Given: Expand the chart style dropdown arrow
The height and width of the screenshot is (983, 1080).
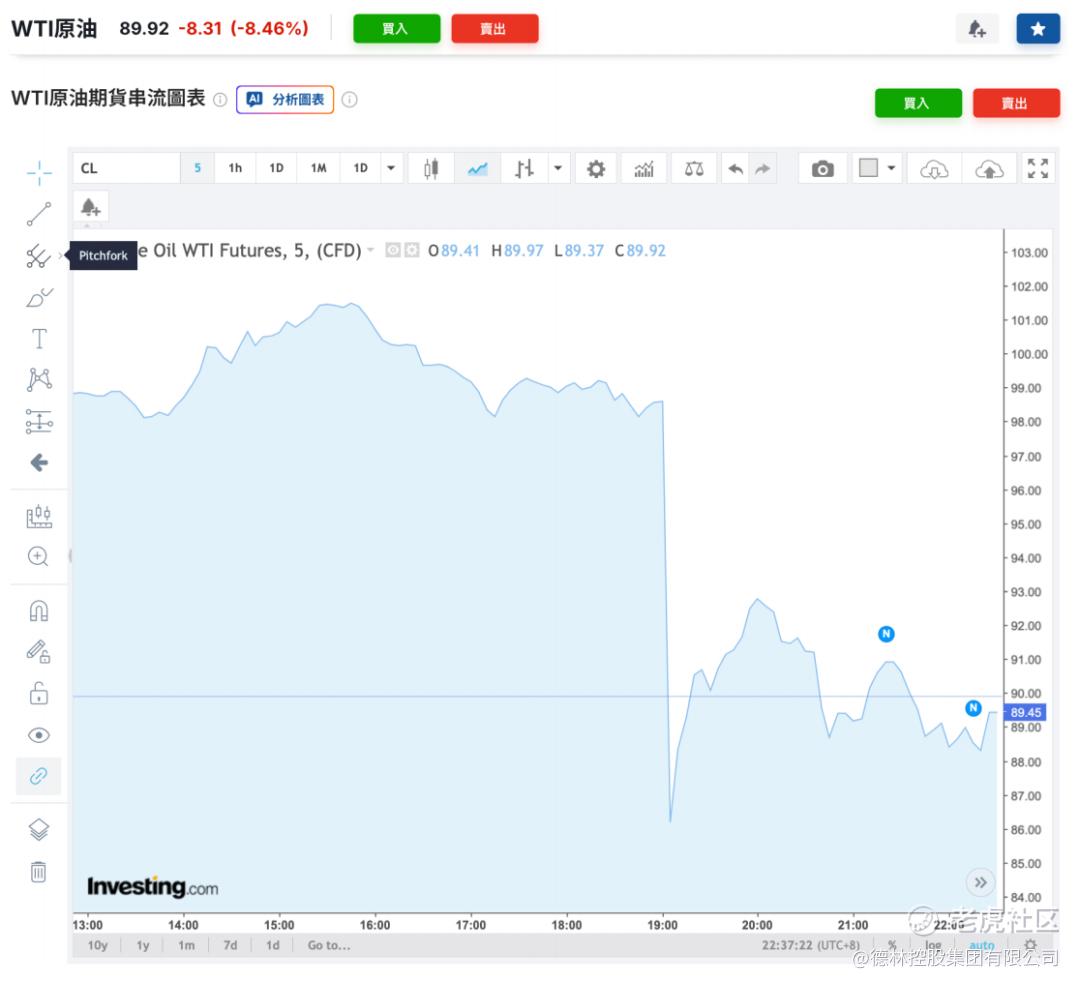Looking at the screenshot, I should 558,168.
